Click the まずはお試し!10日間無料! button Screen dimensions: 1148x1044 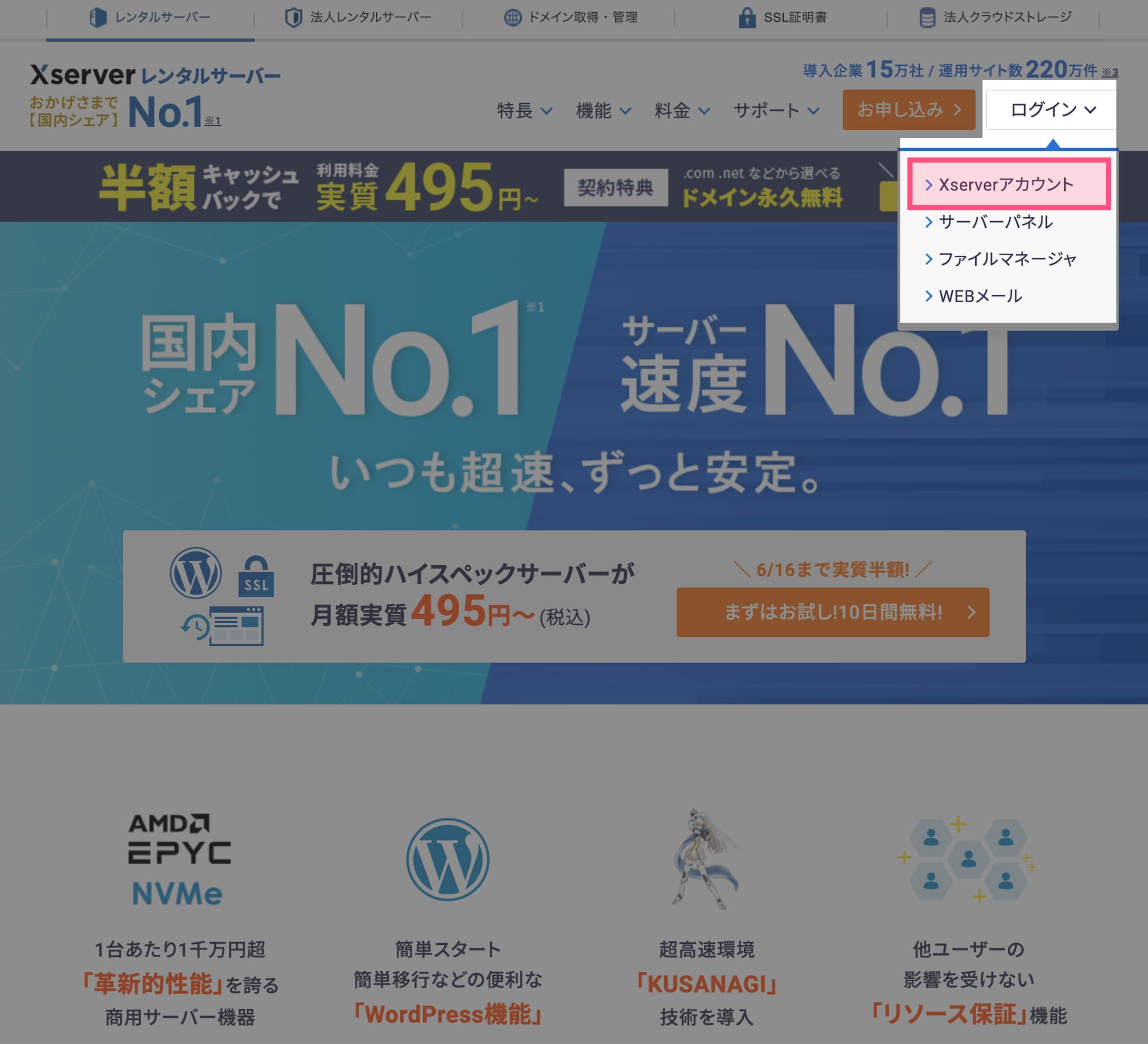click(x=832, y=612)
